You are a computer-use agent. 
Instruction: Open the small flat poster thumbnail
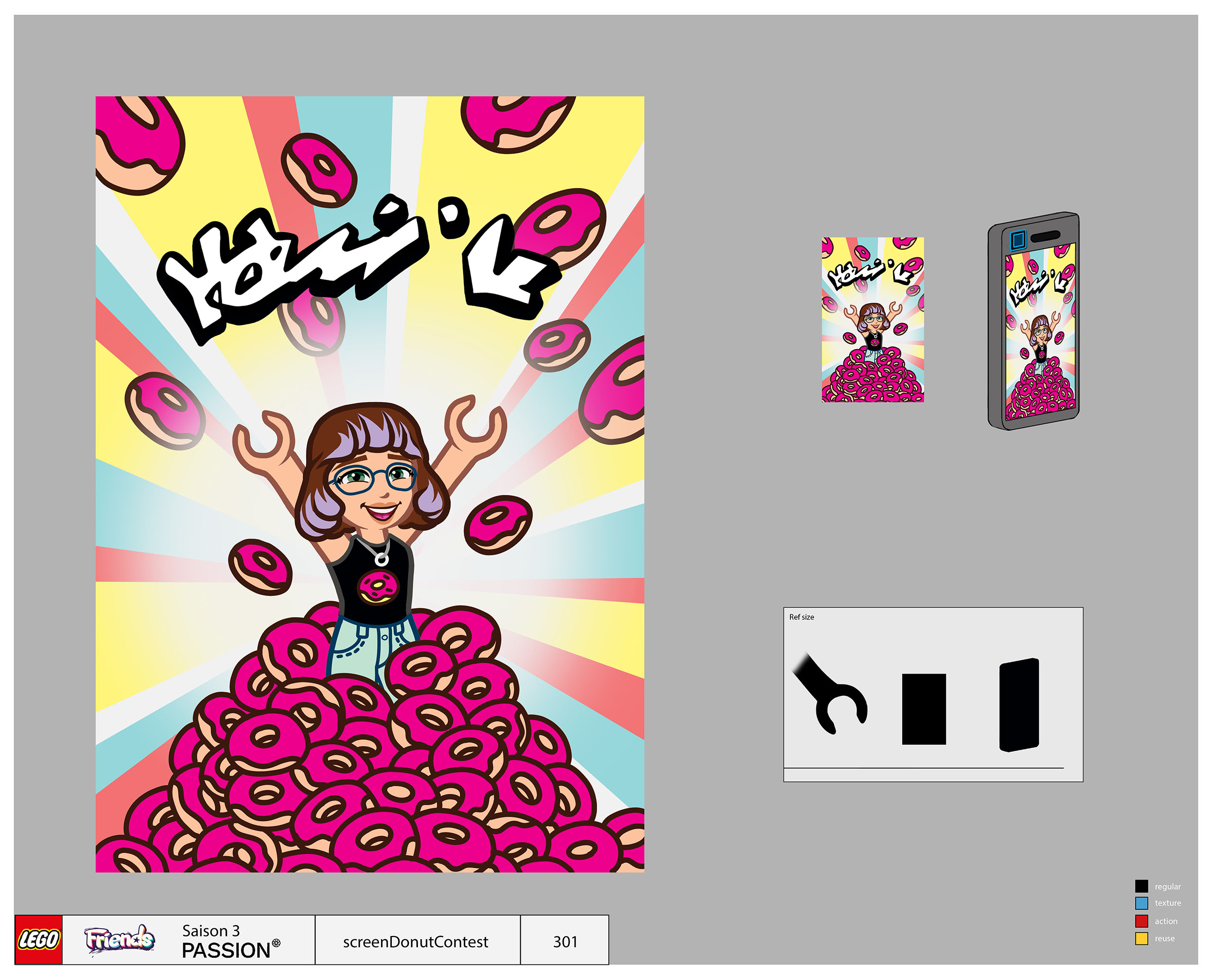[x=872, y=320]
